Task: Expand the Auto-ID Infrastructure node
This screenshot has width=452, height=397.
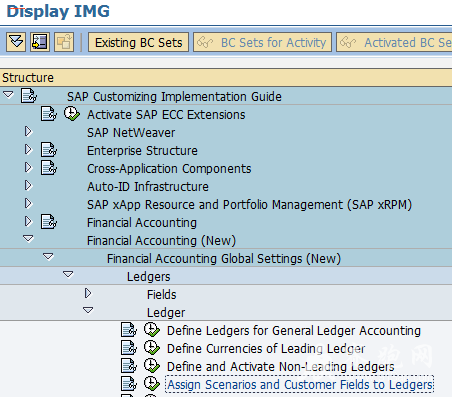Action: coord(28,186)
